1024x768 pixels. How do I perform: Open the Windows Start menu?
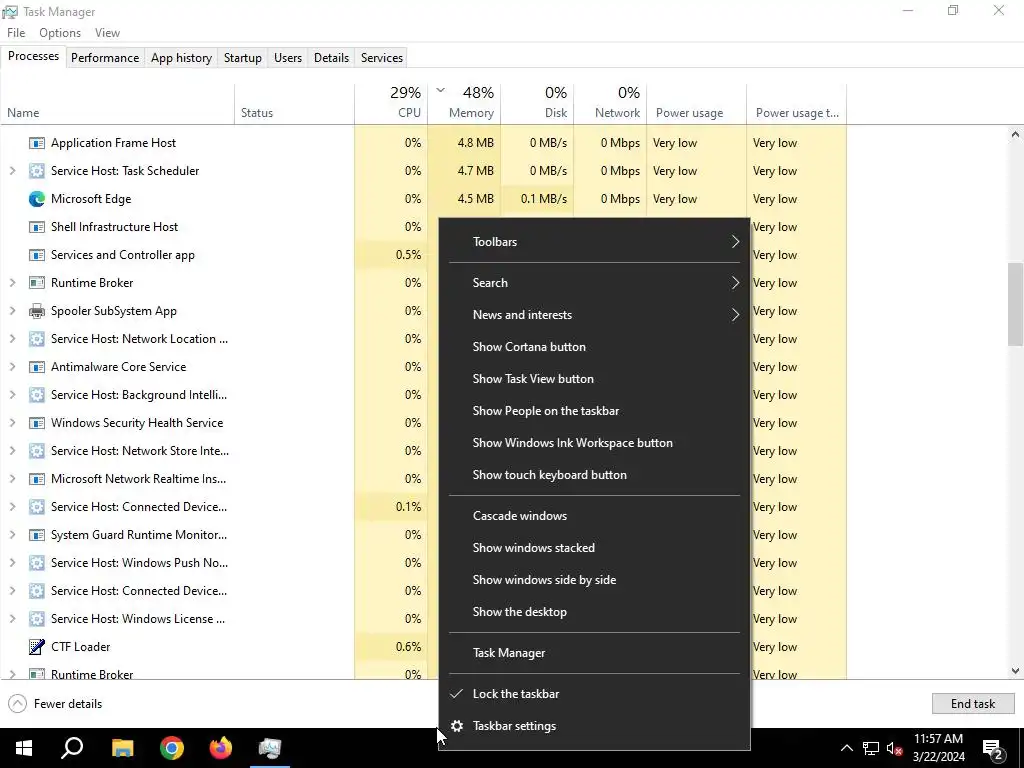[24, 748]
